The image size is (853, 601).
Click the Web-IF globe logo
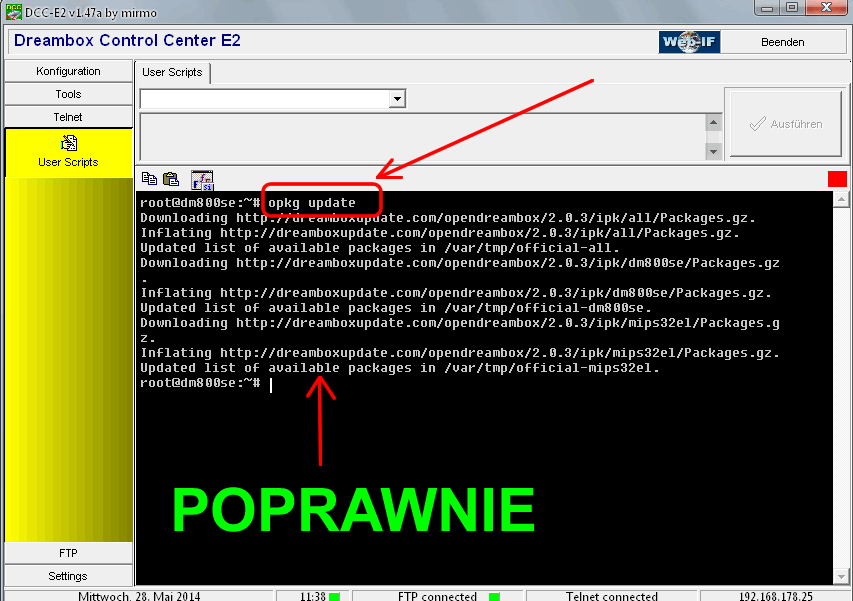click(x=689, y=42)
